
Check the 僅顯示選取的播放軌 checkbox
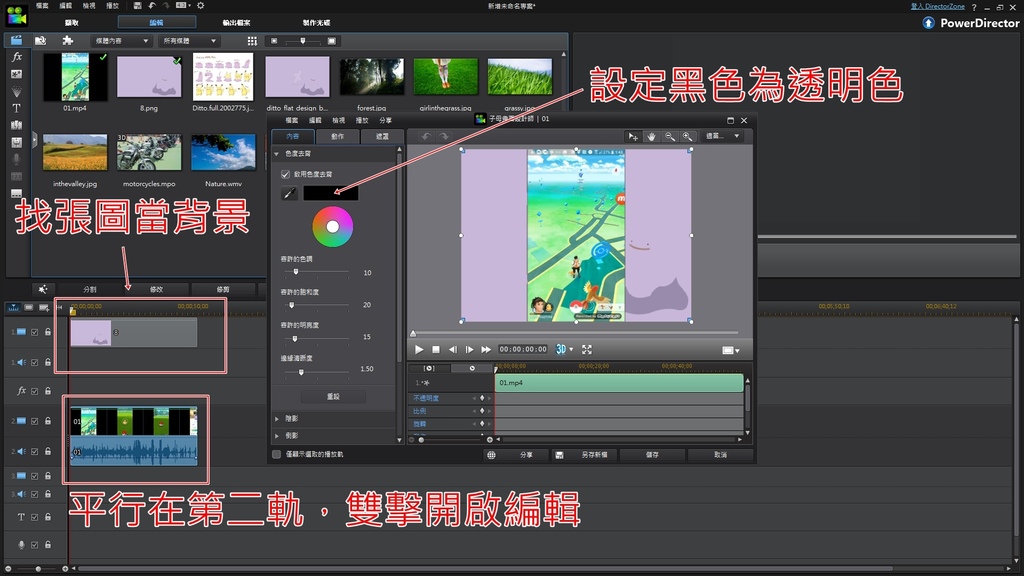click(277, 454)
